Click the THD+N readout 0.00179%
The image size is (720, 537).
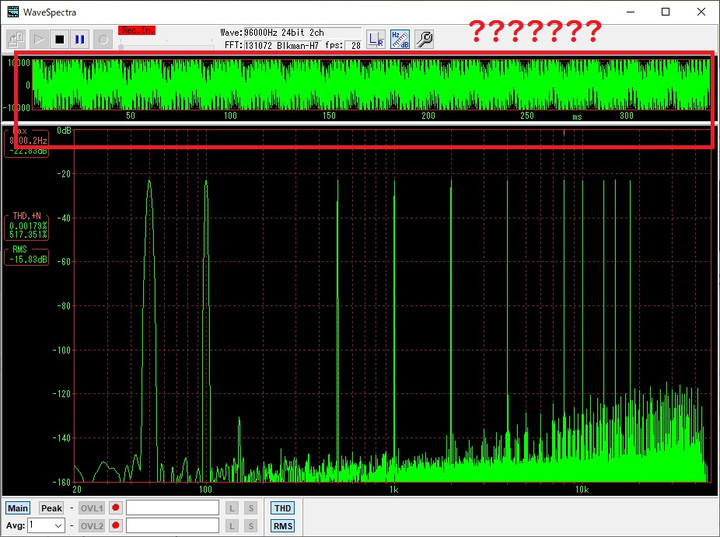coord(28,226)
